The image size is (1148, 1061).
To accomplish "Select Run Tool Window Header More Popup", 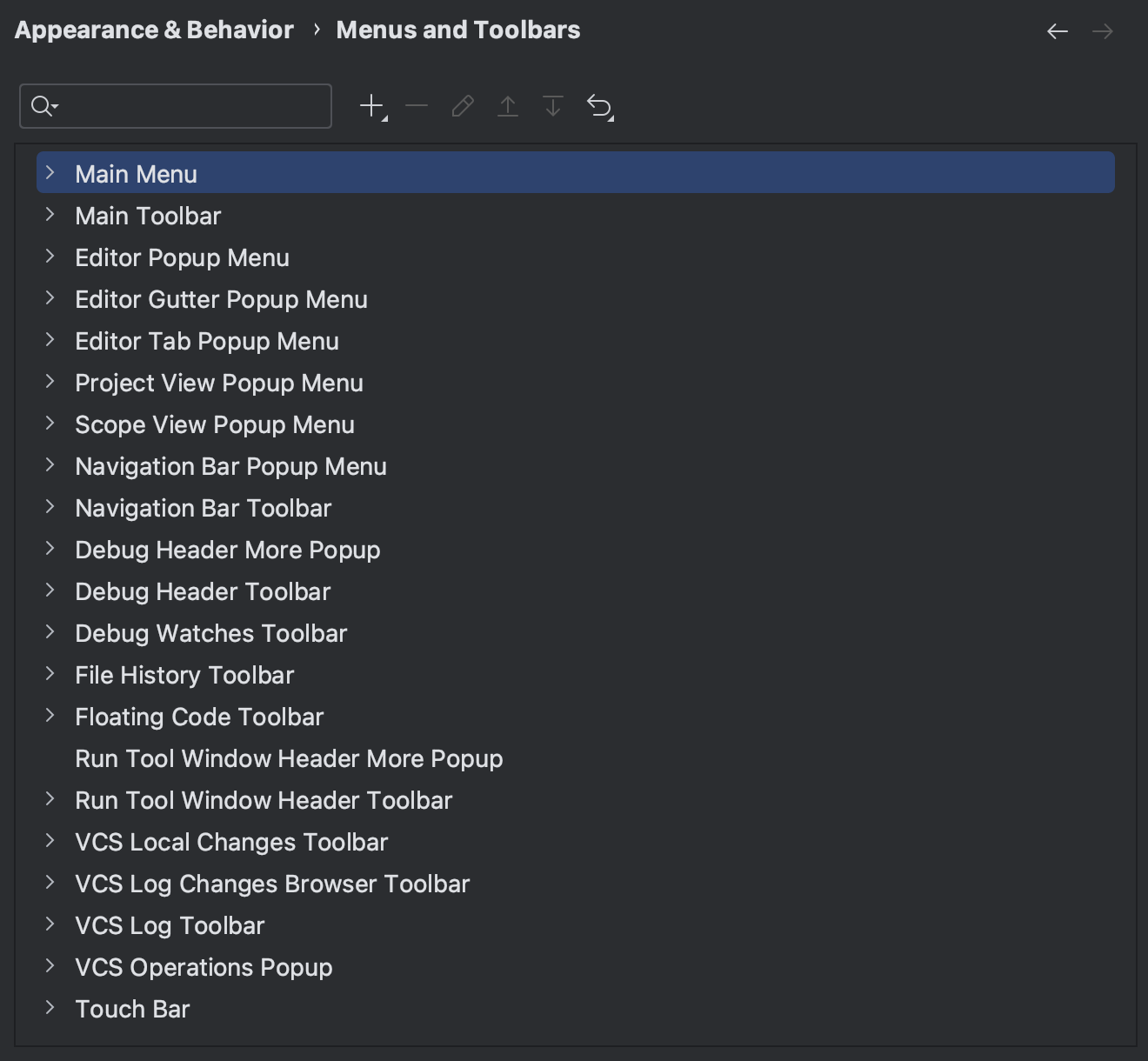I will click(289, 757).
